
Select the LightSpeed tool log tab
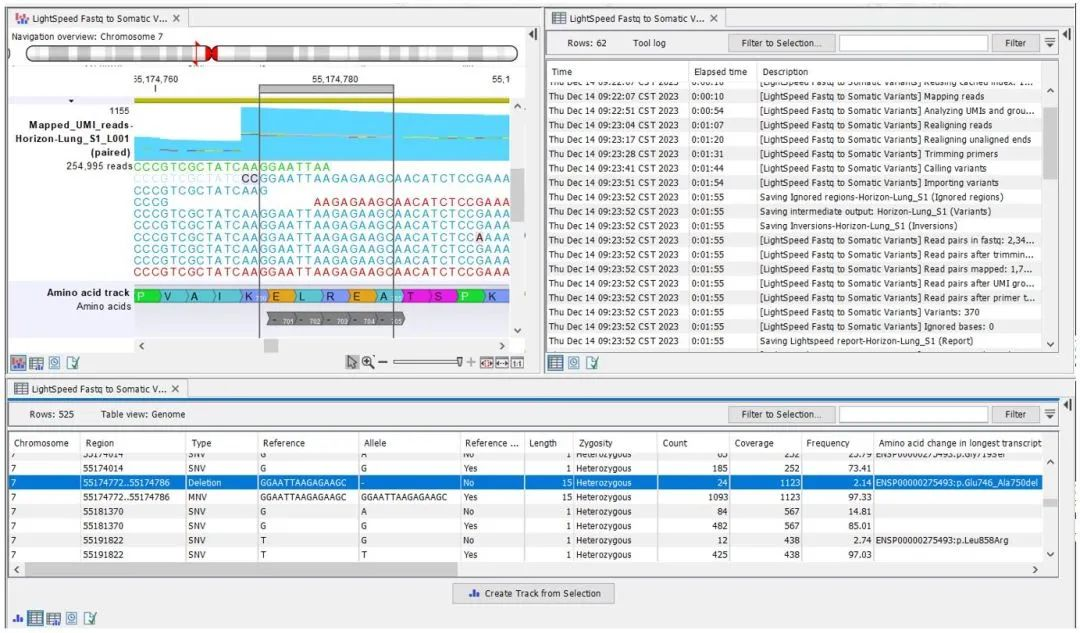(x=635, y=19)
